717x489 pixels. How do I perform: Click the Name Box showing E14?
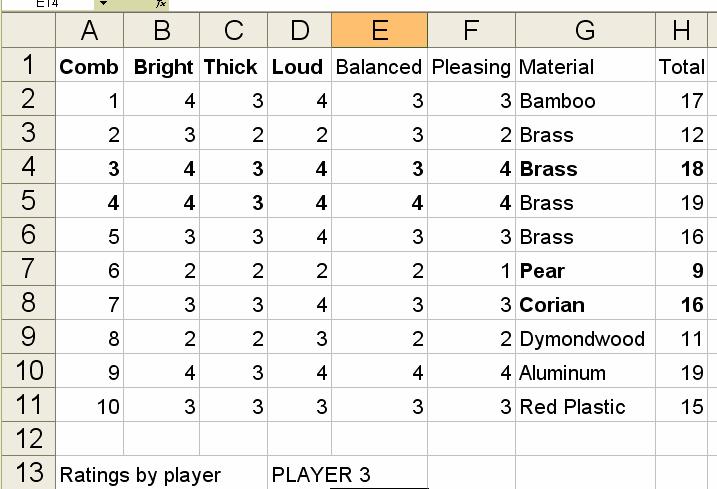click(45, 4)
